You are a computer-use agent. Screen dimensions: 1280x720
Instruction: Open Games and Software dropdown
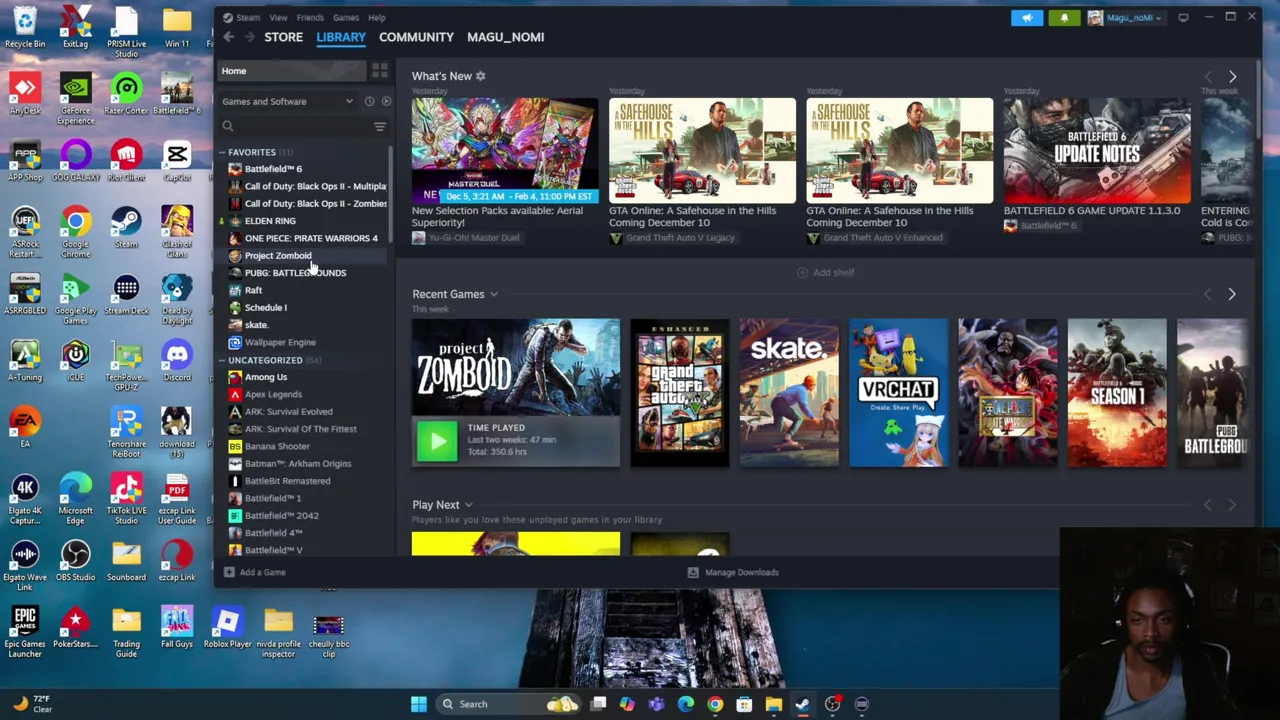(x=288, y=101)
